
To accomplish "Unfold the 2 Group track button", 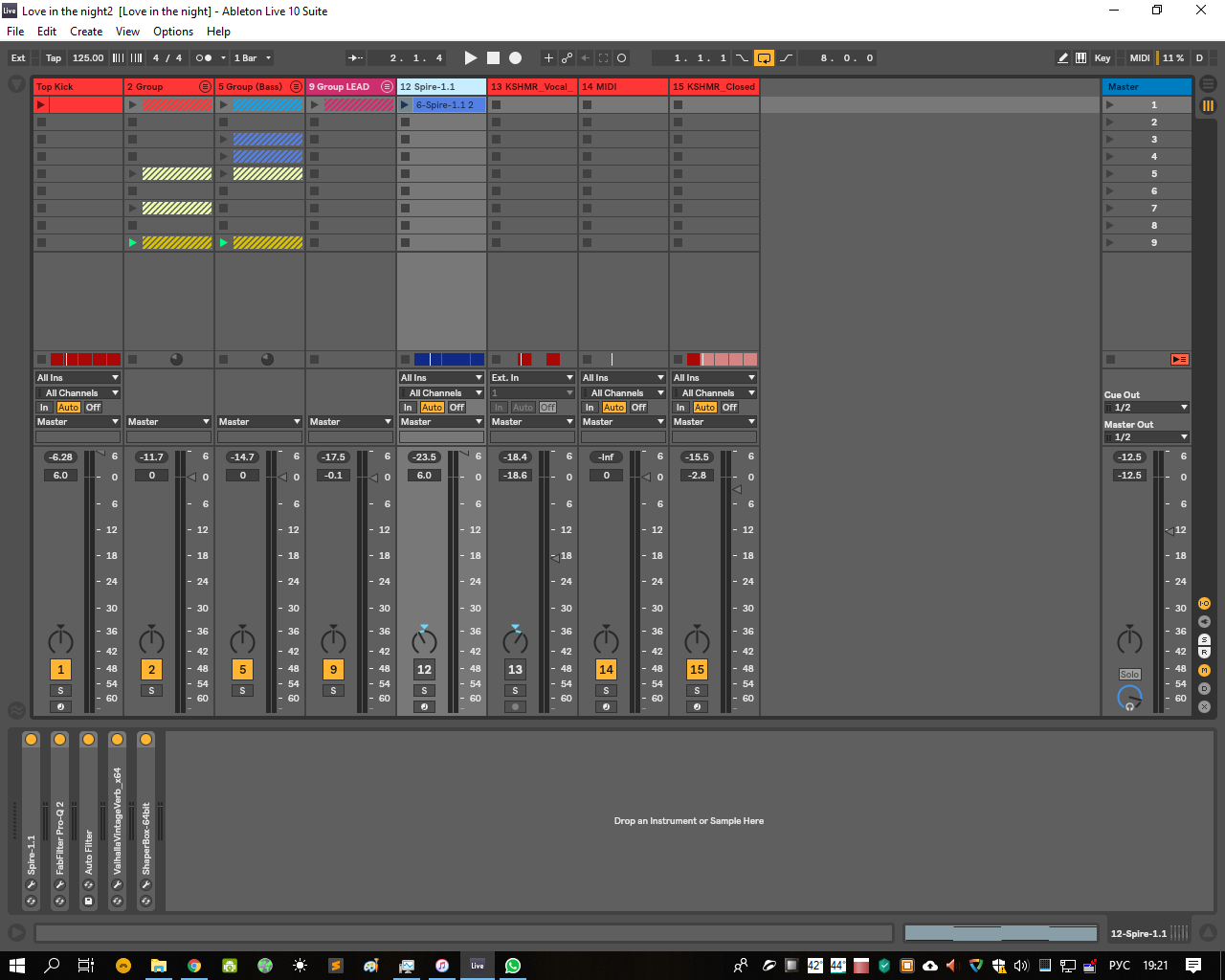I will click(x=205, y=86).
